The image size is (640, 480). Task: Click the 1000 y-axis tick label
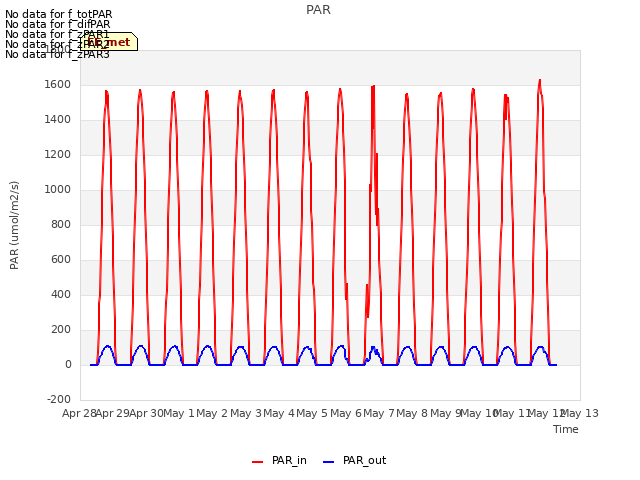tap(58, 189)
